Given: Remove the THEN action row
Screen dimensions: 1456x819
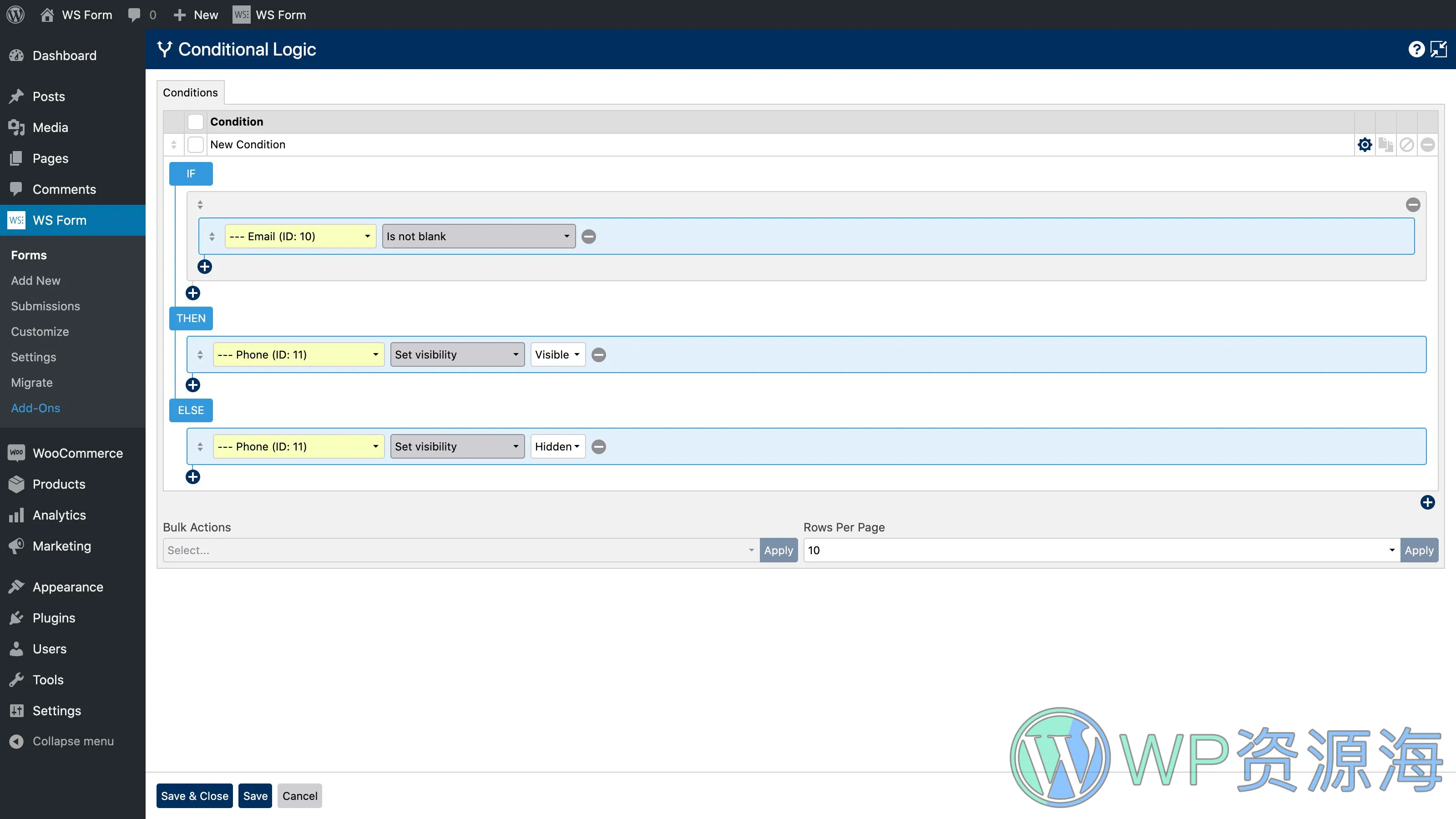Looking at the screenshot, I should tap(599, 354).
